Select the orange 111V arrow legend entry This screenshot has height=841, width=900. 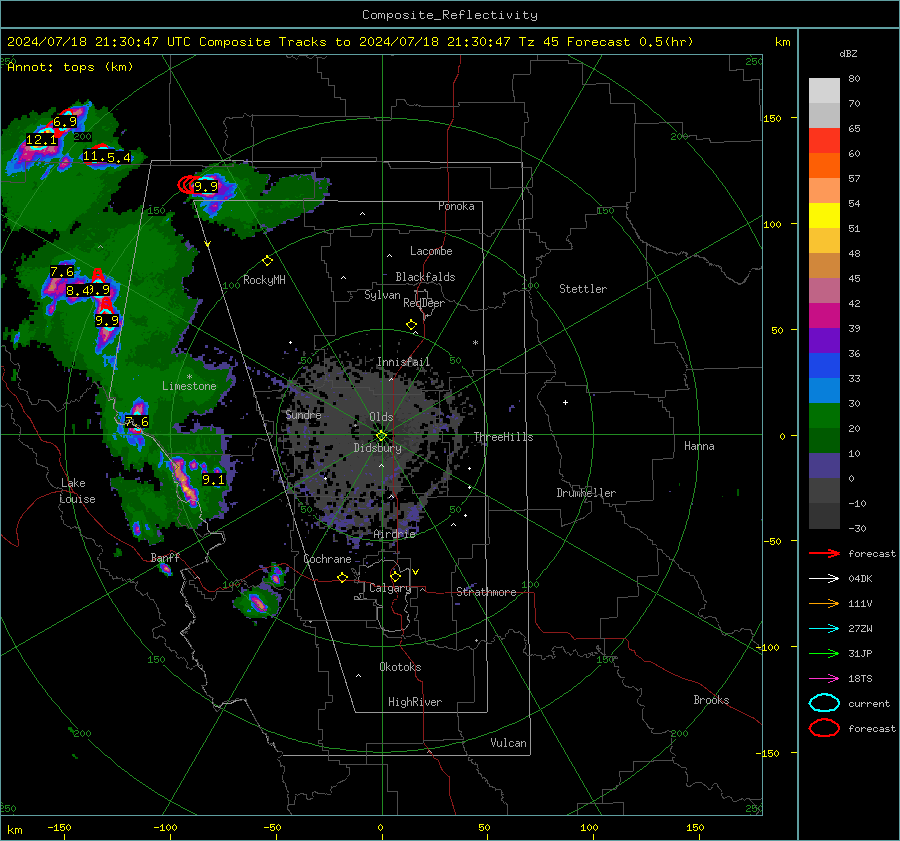pyautogui.click(x=824, y=603)
